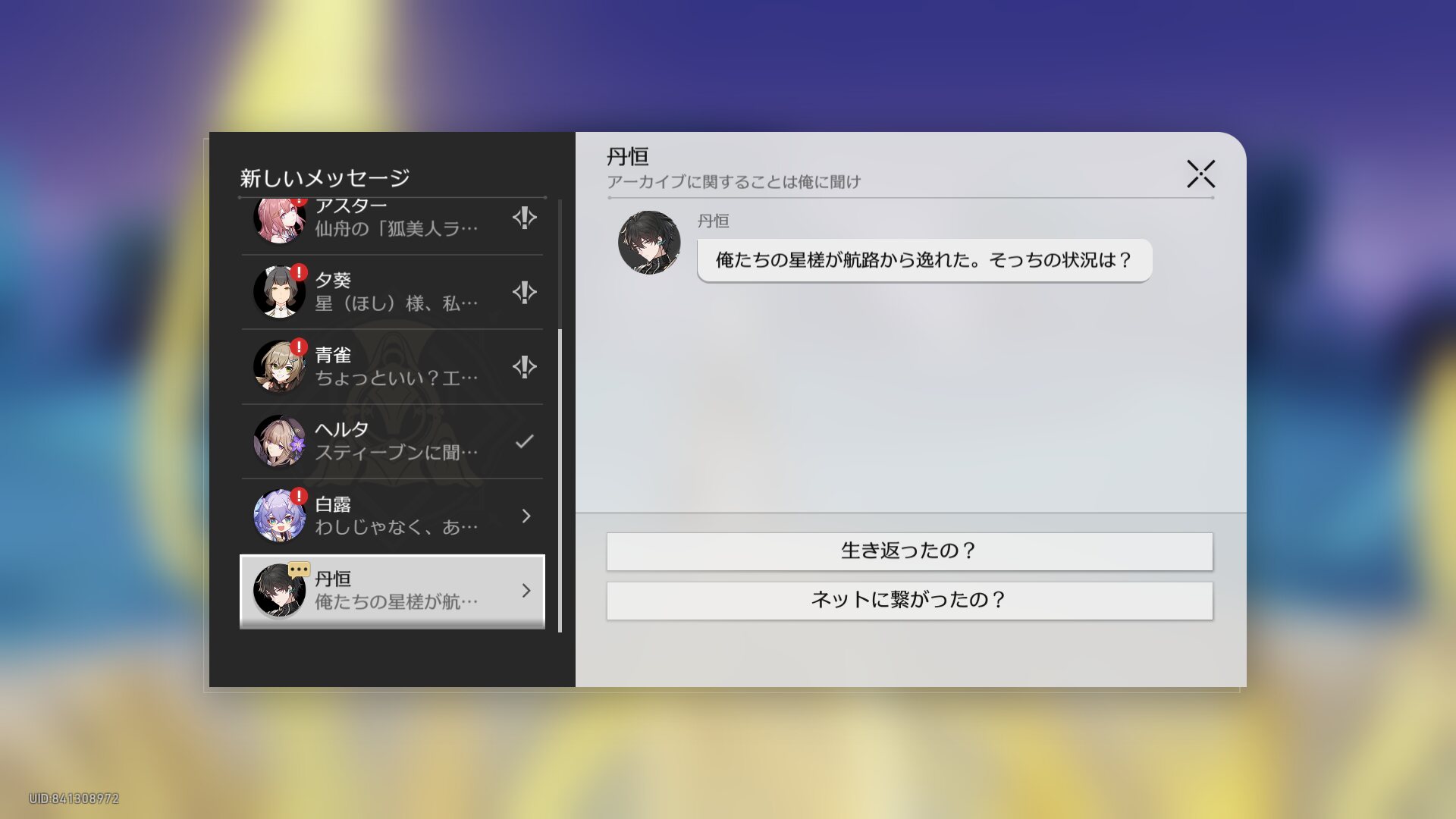Click the 新しいメッセージ header
Screen dimensions: 1456x819
coord(325,178)
